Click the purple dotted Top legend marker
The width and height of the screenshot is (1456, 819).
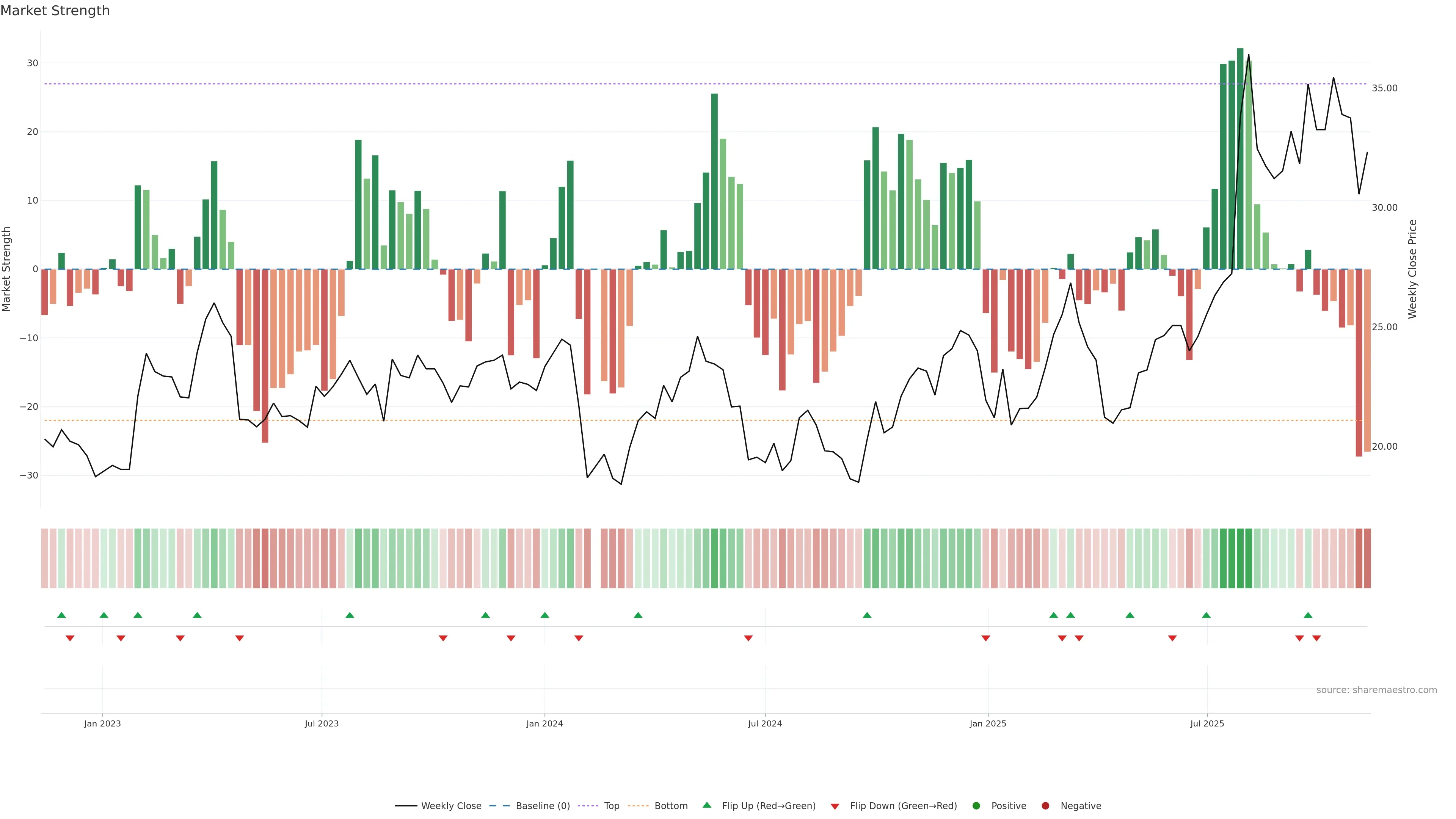tap(588, 806)
